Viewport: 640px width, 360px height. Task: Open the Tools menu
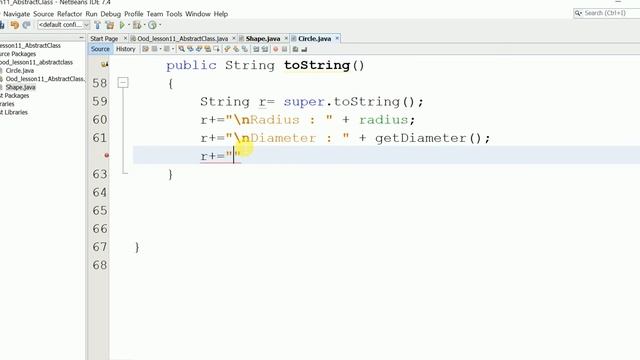[174, 14]
